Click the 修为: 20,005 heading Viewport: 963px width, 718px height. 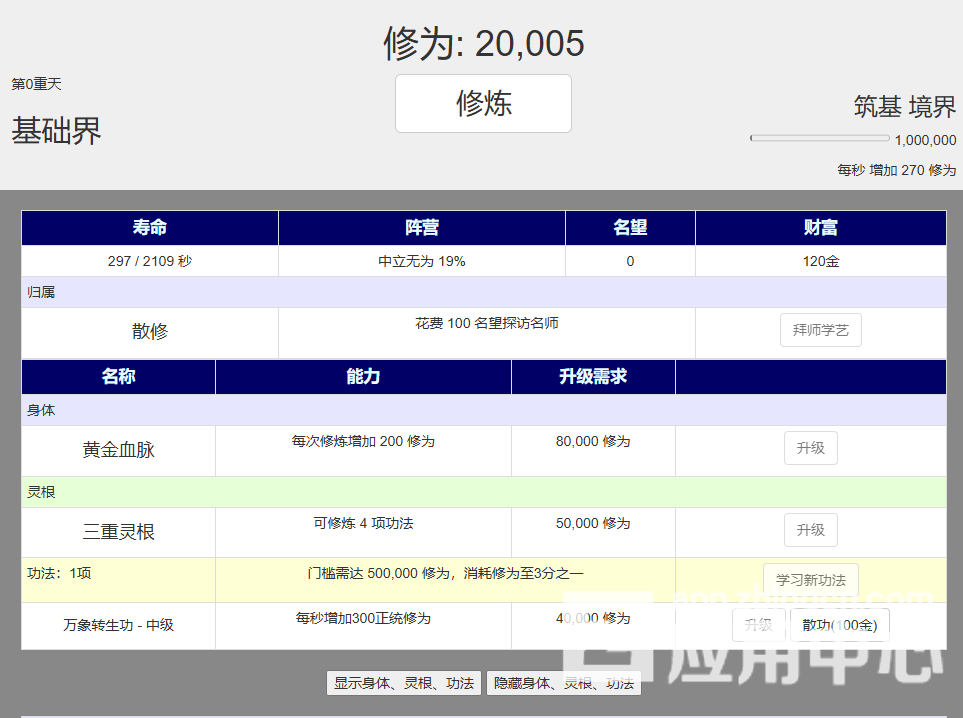click(483, 44)
